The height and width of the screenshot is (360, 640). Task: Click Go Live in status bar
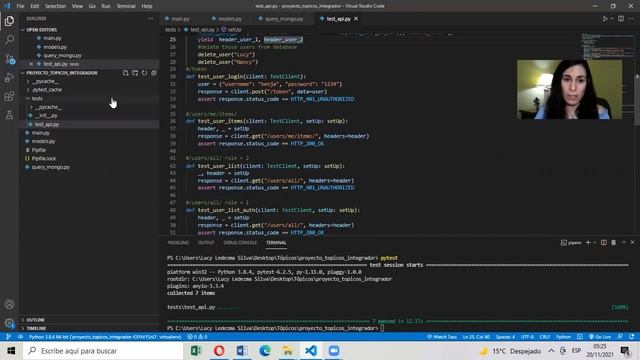[x=600, y=337]
